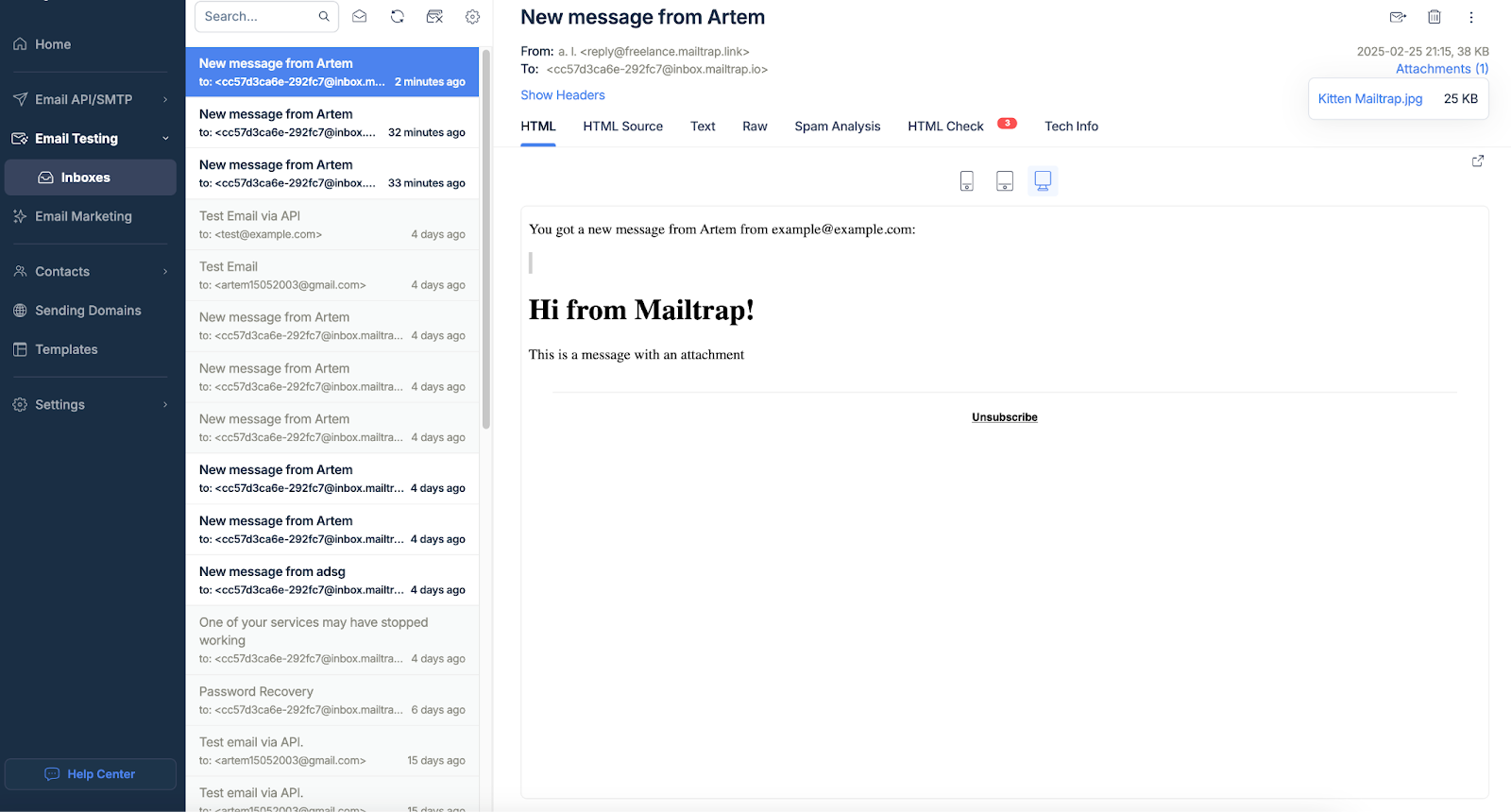
Task: Click the clear inbox icon
Action: pyautogui.click(x=434, y=16)
